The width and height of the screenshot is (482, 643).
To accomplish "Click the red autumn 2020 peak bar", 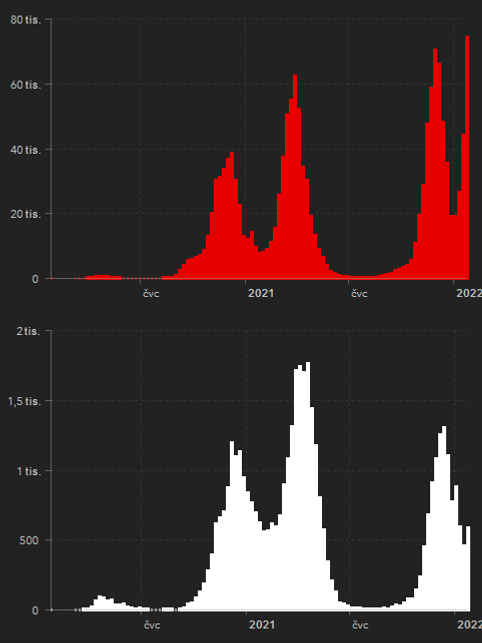I will click(232, 215).
